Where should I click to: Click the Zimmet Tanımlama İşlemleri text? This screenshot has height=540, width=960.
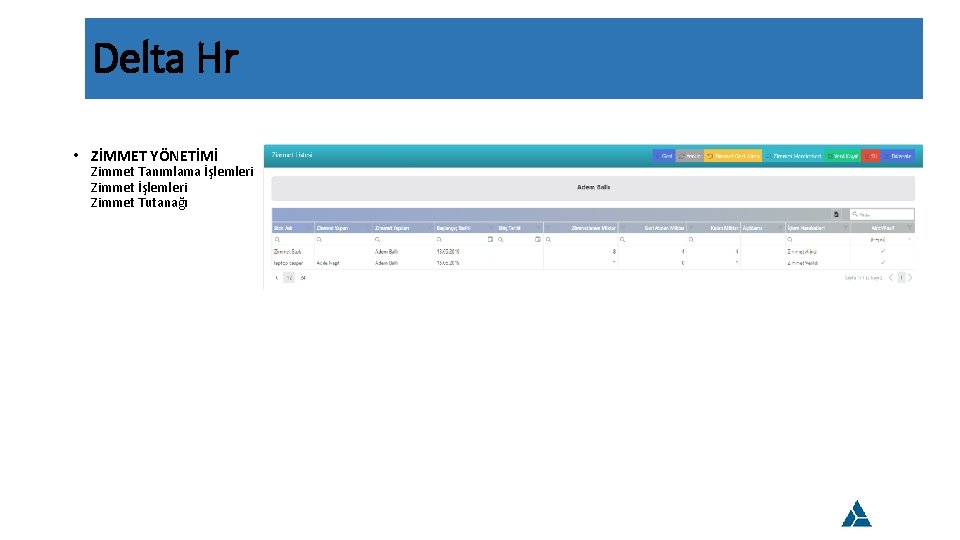click(x=171, y=171)
